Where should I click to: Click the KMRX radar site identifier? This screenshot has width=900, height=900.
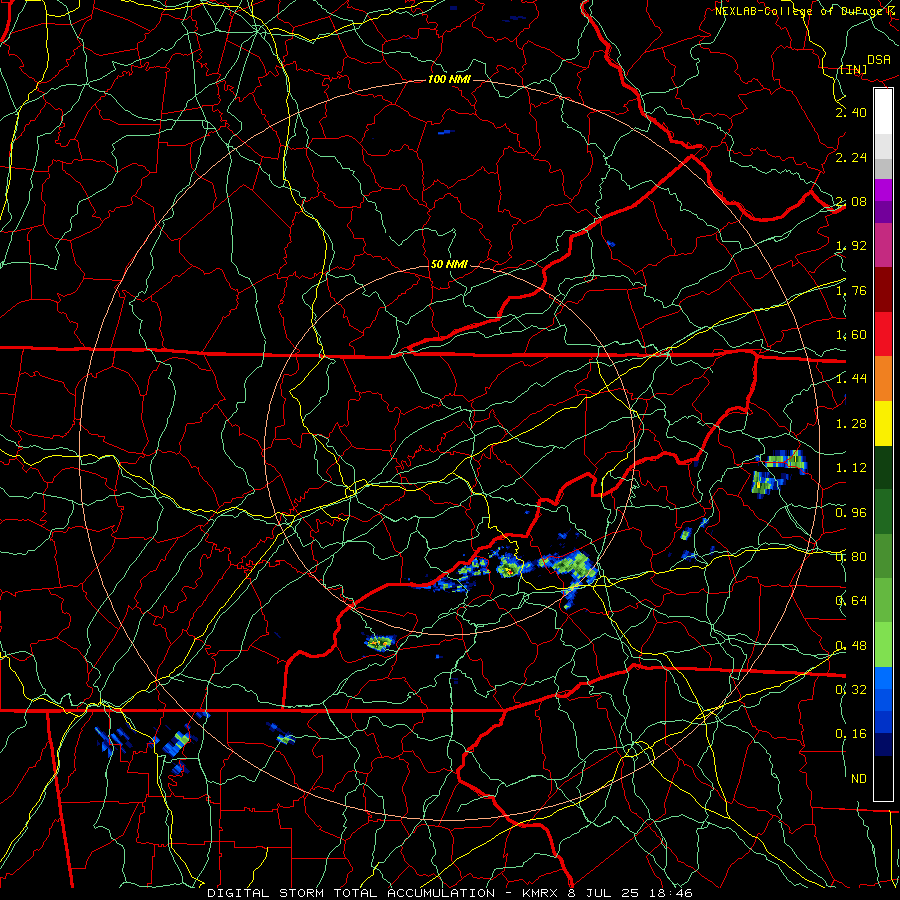pyautogui.click(x=540, y=893)
